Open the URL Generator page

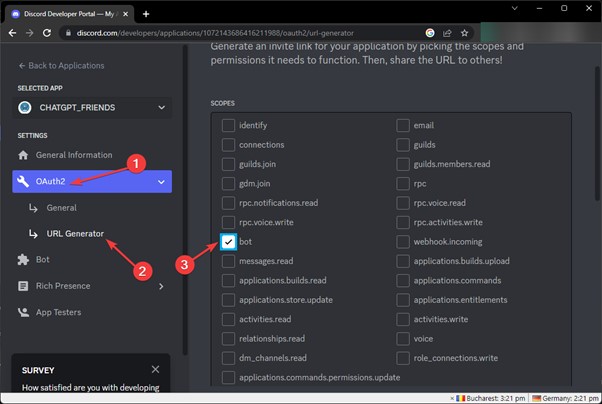74,234
